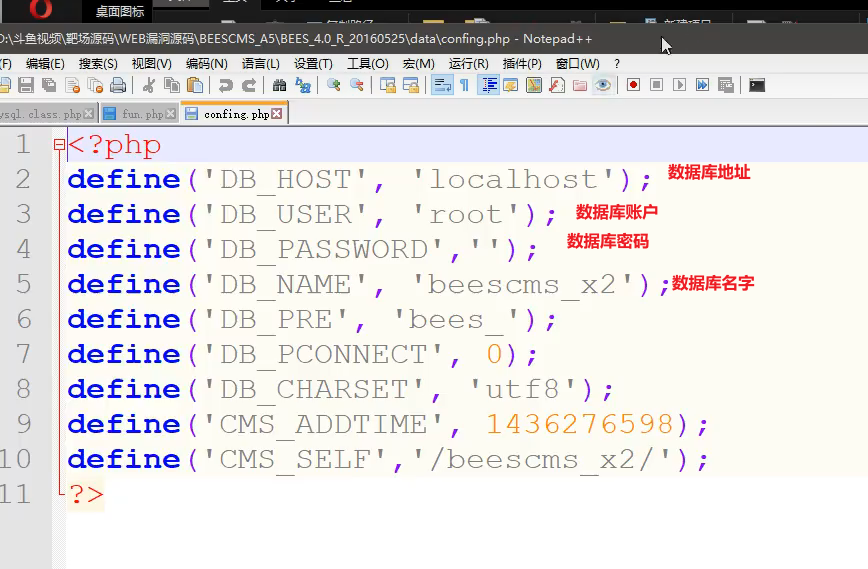Click the Print icon in toolbar
Image resolution: width=868 pixels, height=569 pixels.
click(118, 86)
